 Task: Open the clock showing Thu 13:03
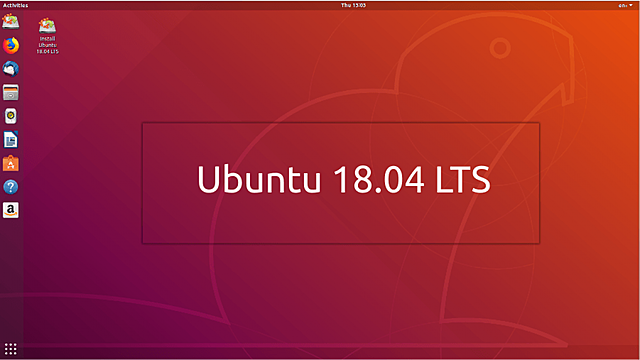(353, 5)
